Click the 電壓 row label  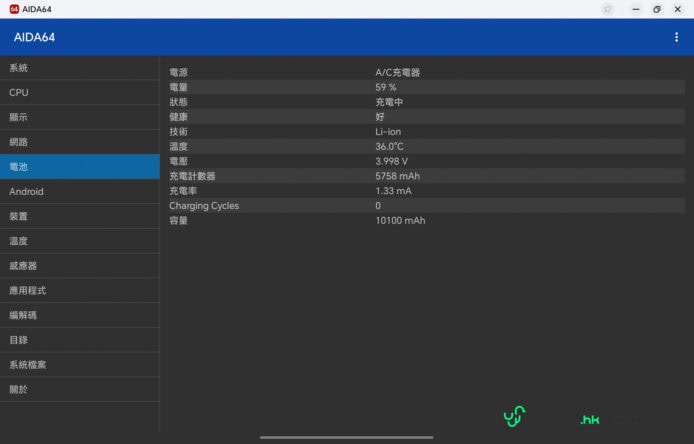pyautogui.click(x=178, y=161)
